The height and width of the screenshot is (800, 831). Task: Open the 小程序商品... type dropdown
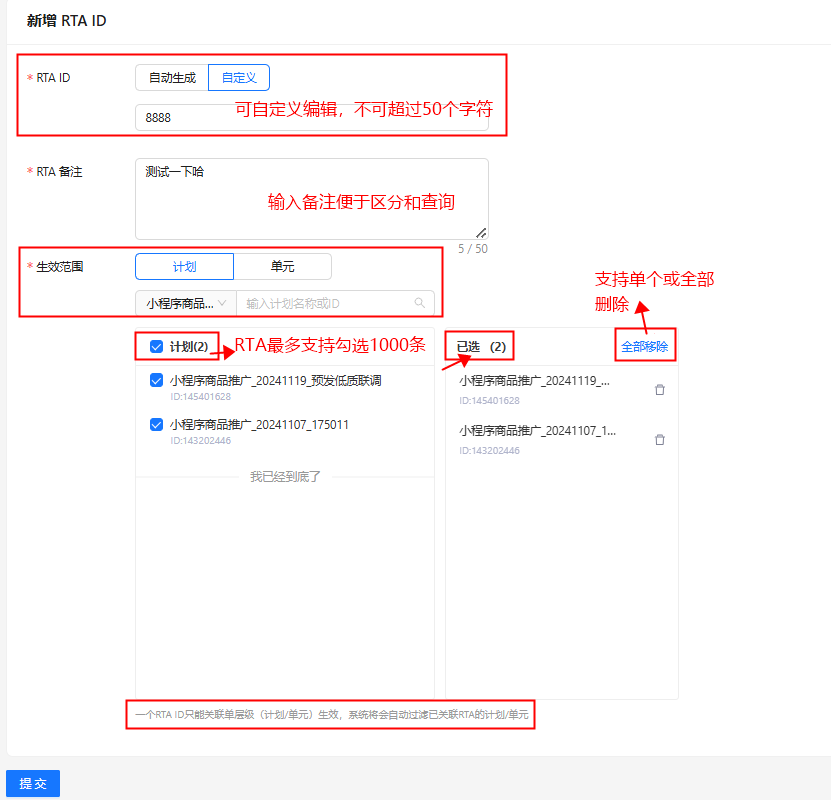pyautogui.click(x=186, y=303)
